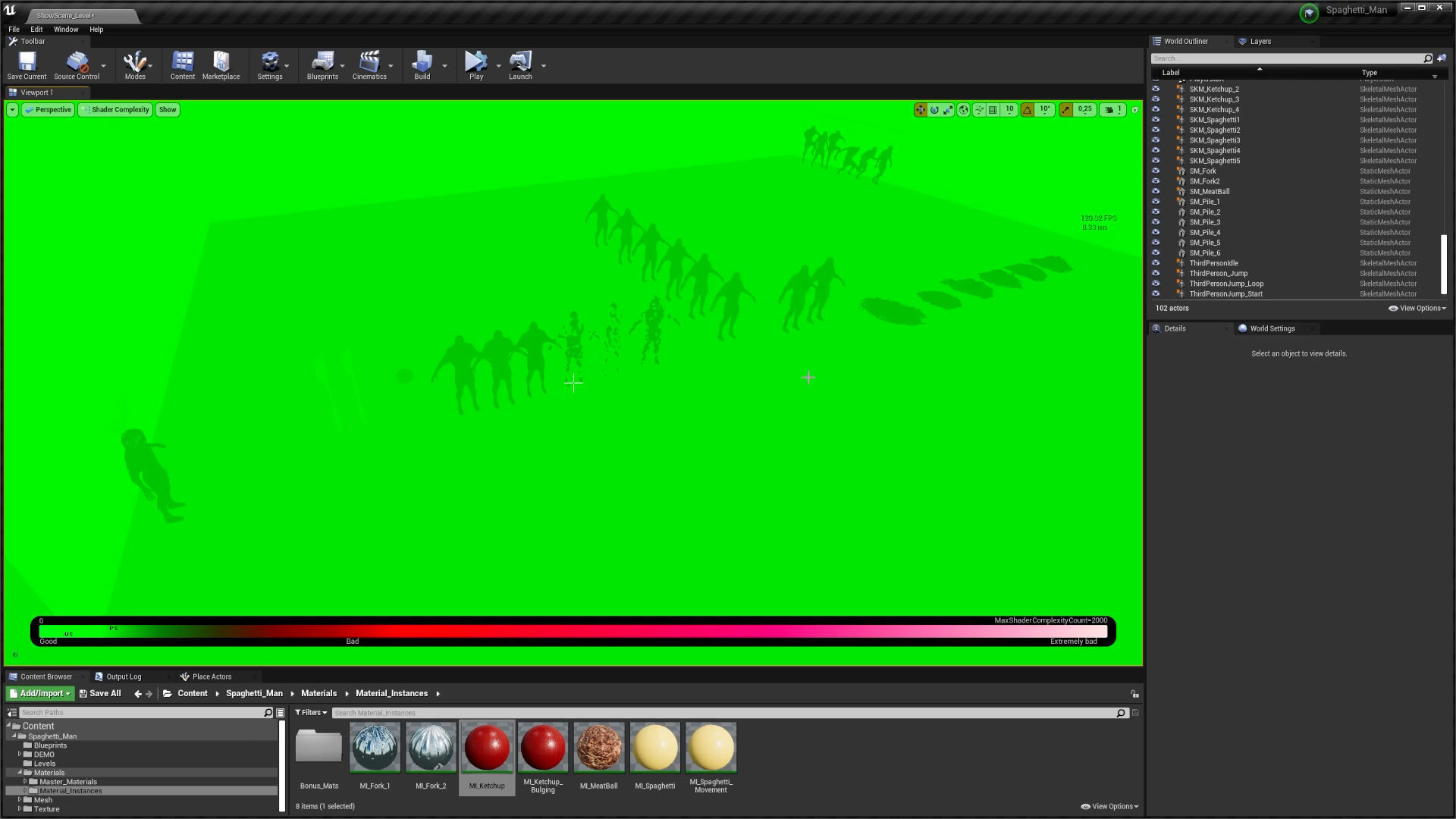
Task: Open the Window menu
Action: (66, 30)
